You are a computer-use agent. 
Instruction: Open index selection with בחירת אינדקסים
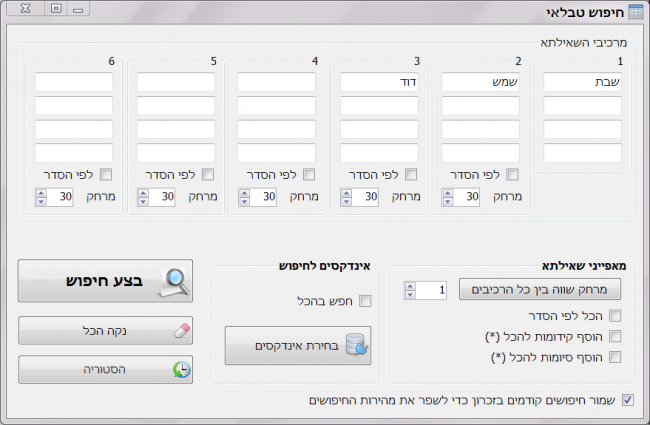[x=298, y=345]
